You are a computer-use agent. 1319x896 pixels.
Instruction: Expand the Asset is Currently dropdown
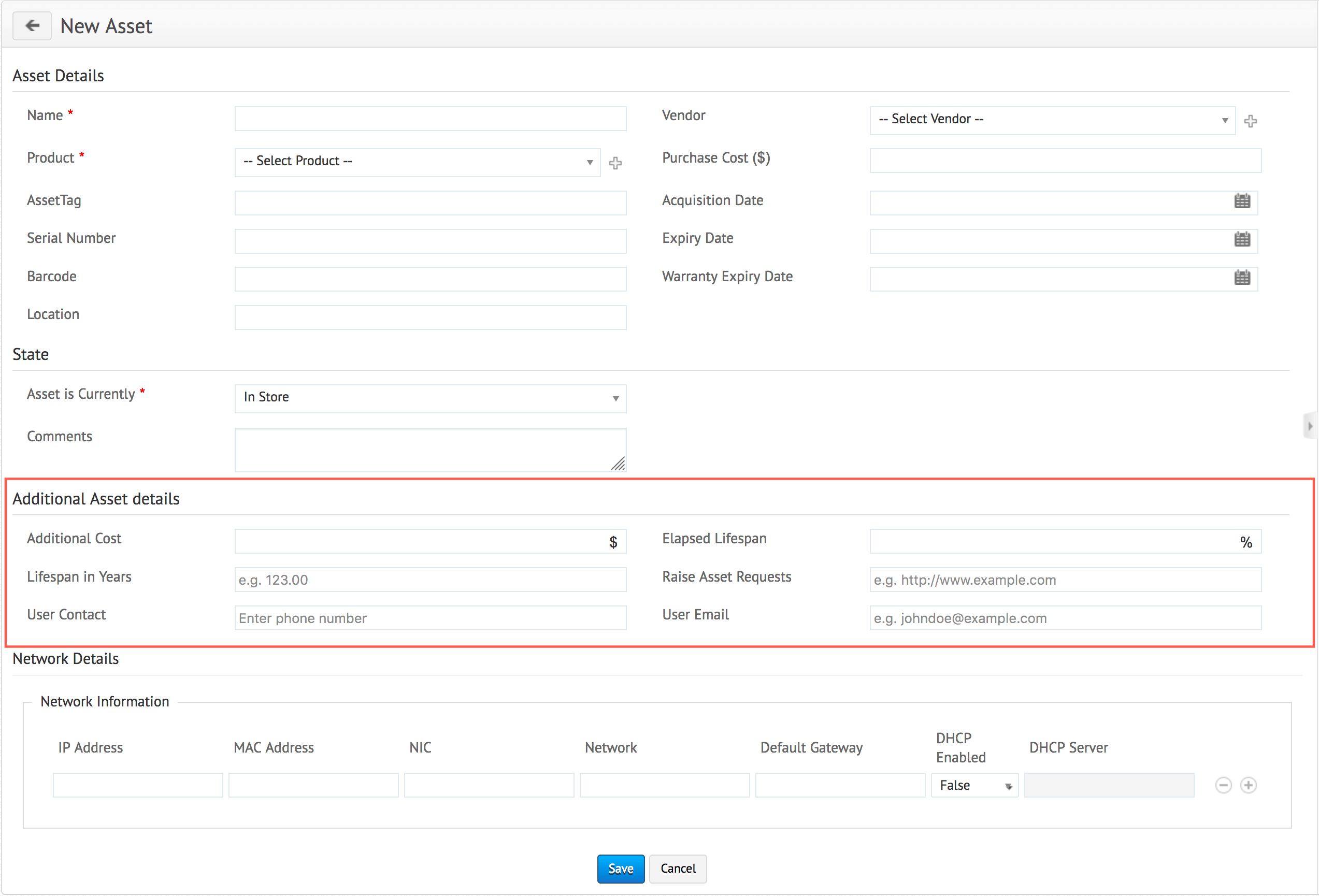point(430,398)
